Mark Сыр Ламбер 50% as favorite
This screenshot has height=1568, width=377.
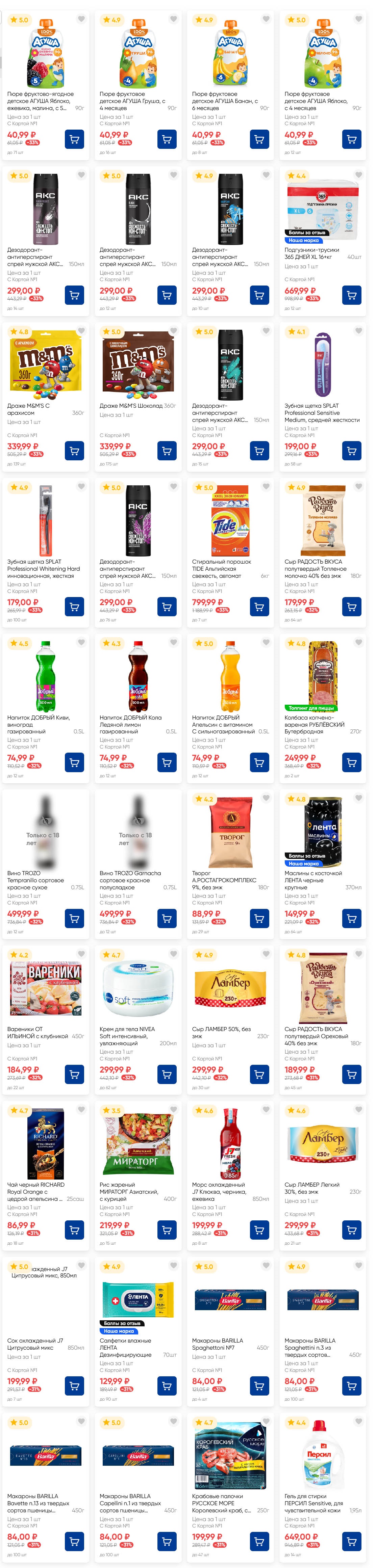coord(266,954)
